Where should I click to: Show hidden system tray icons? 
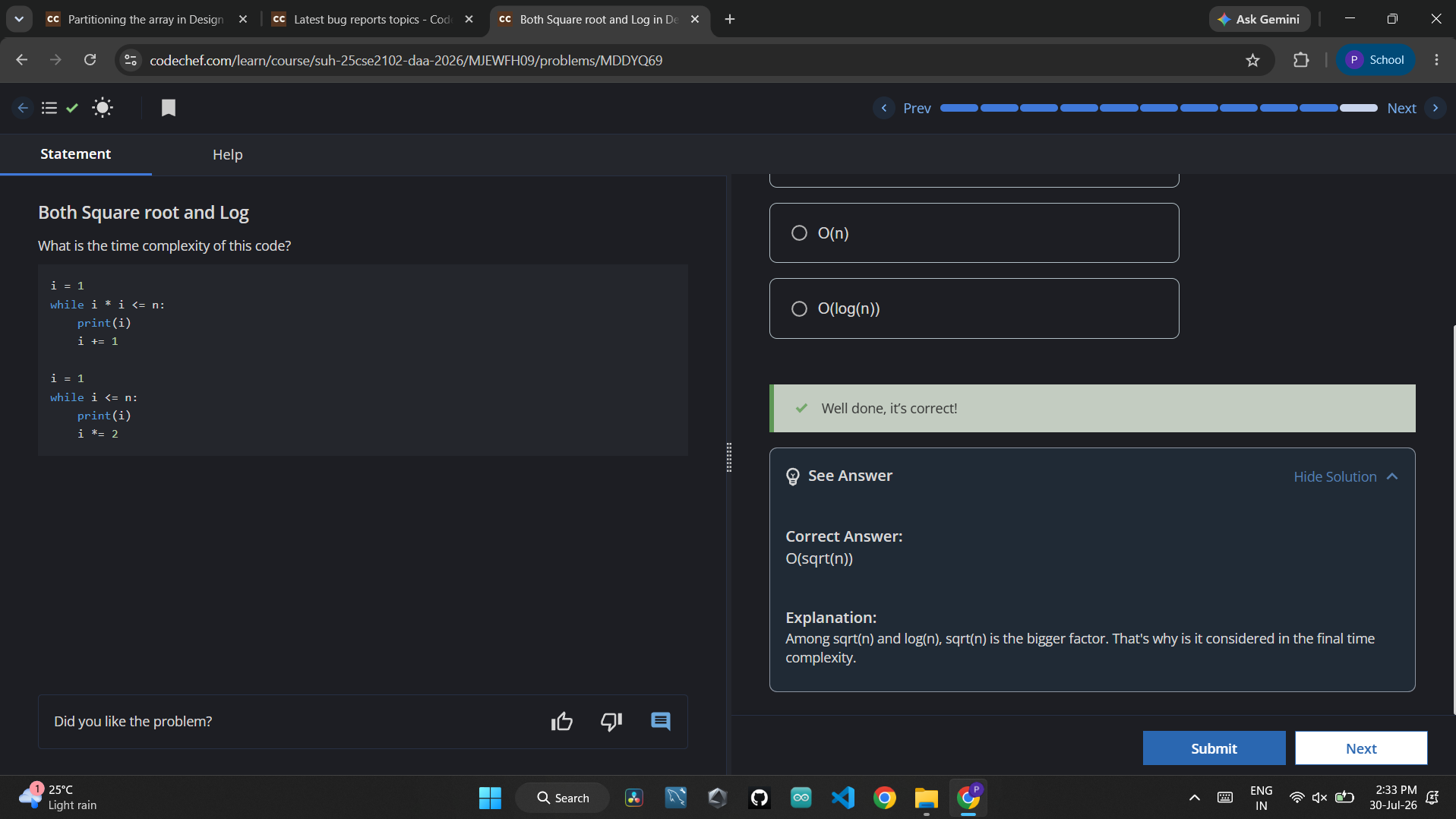click(x=1194, y=798)
